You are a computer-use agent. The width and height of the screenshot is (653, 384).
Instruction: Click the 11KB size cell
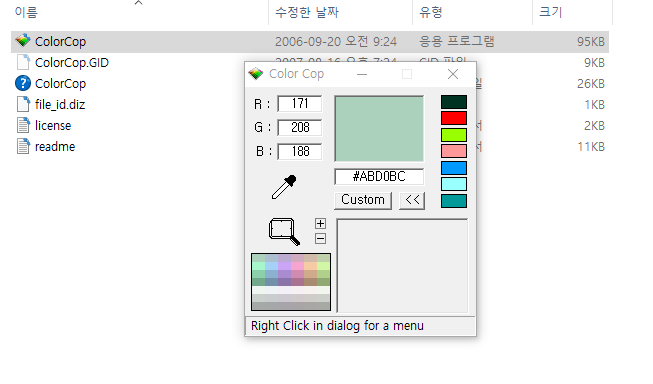point(591,146)
